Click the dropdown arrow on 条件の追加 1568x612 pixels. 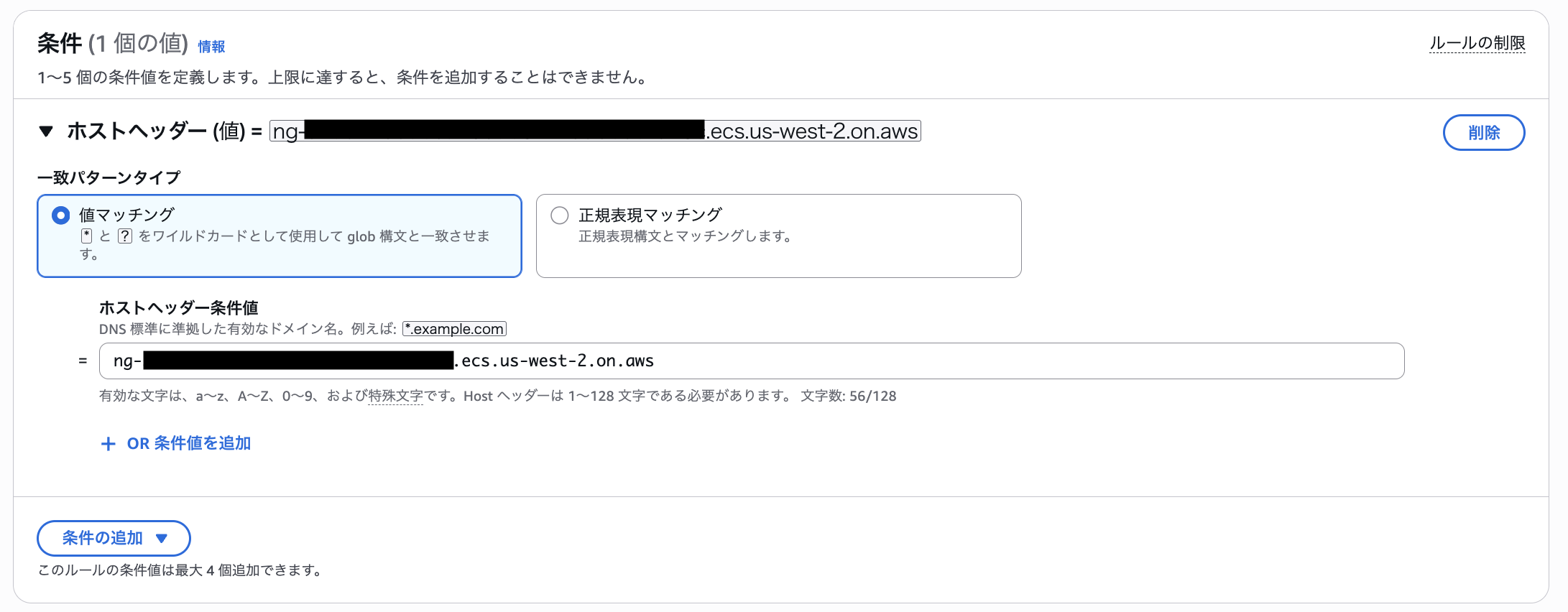tap(162, 538)
